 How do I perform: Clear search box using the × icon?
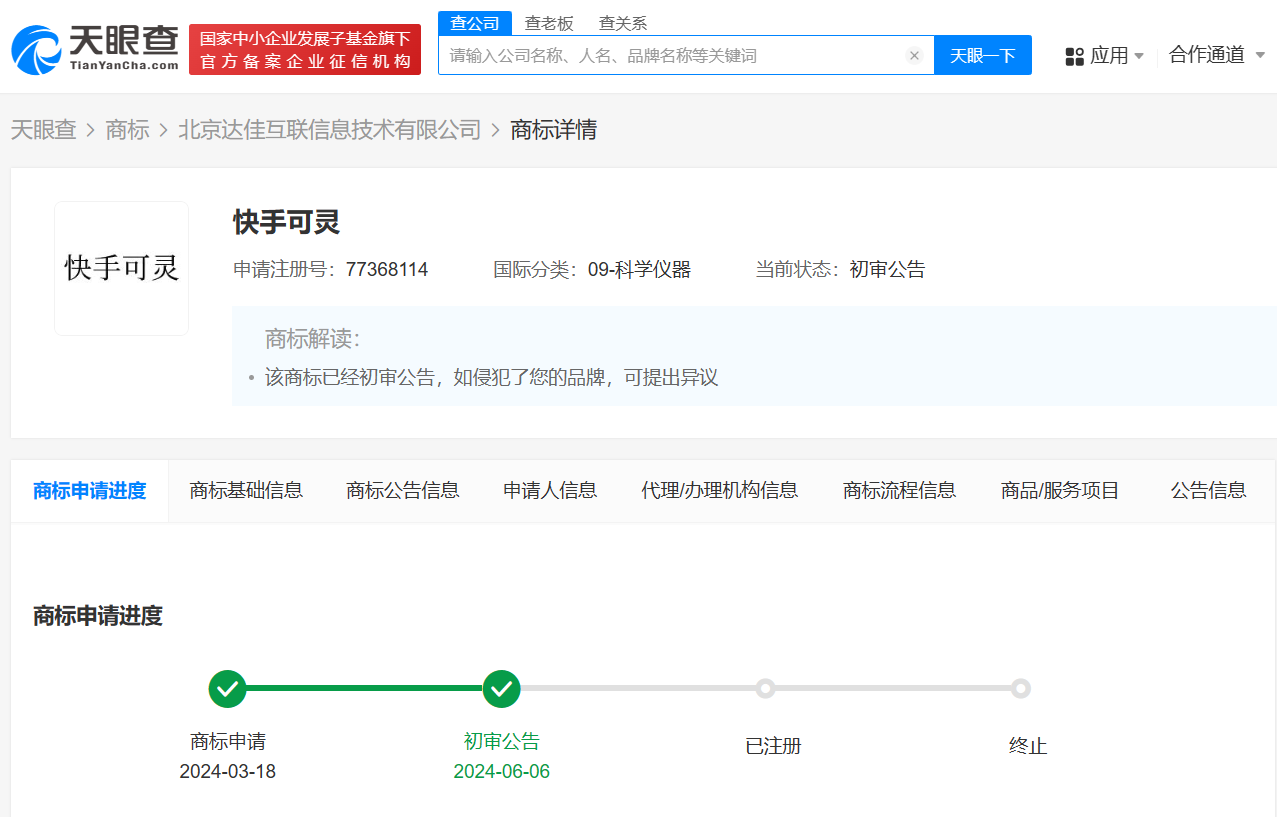pyautogui.click(x=914, y=56)
